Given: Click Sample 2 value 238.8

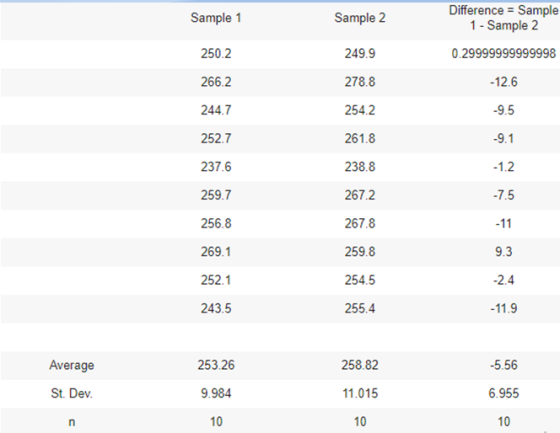Looking at the screenshot, I should (x=360, y=167).
